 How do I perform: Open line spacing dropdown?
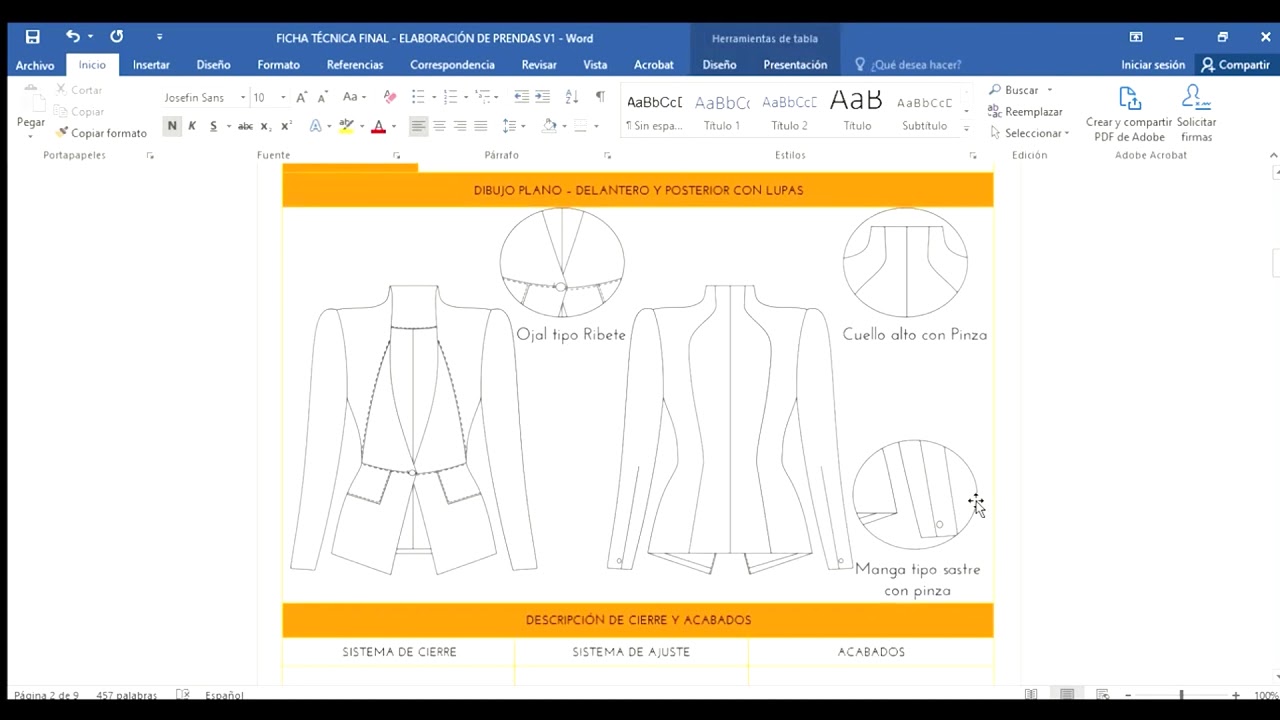tap(514, 126)
